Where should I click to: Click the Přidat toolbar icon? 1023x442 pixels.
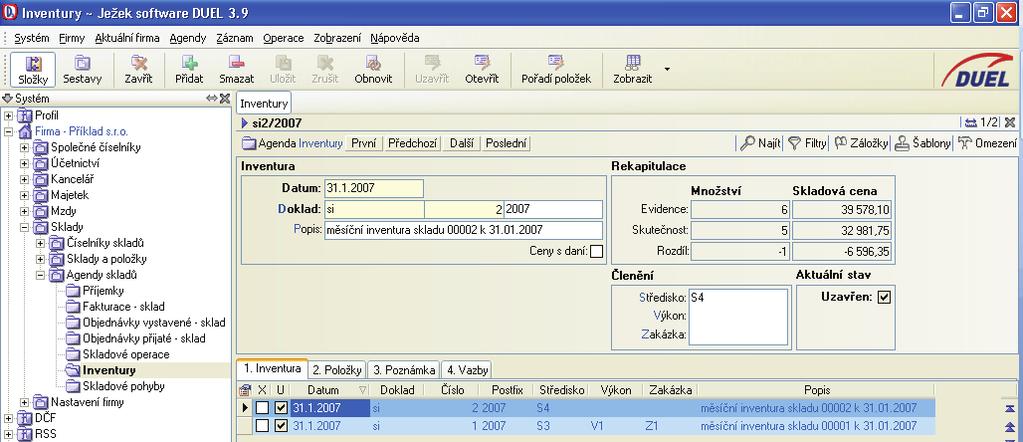(x=189, y=70)
